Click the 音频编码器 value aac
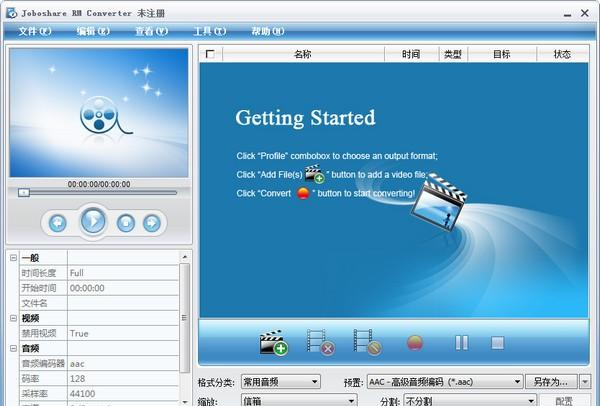The image size is (600, 406). (123, 364)
